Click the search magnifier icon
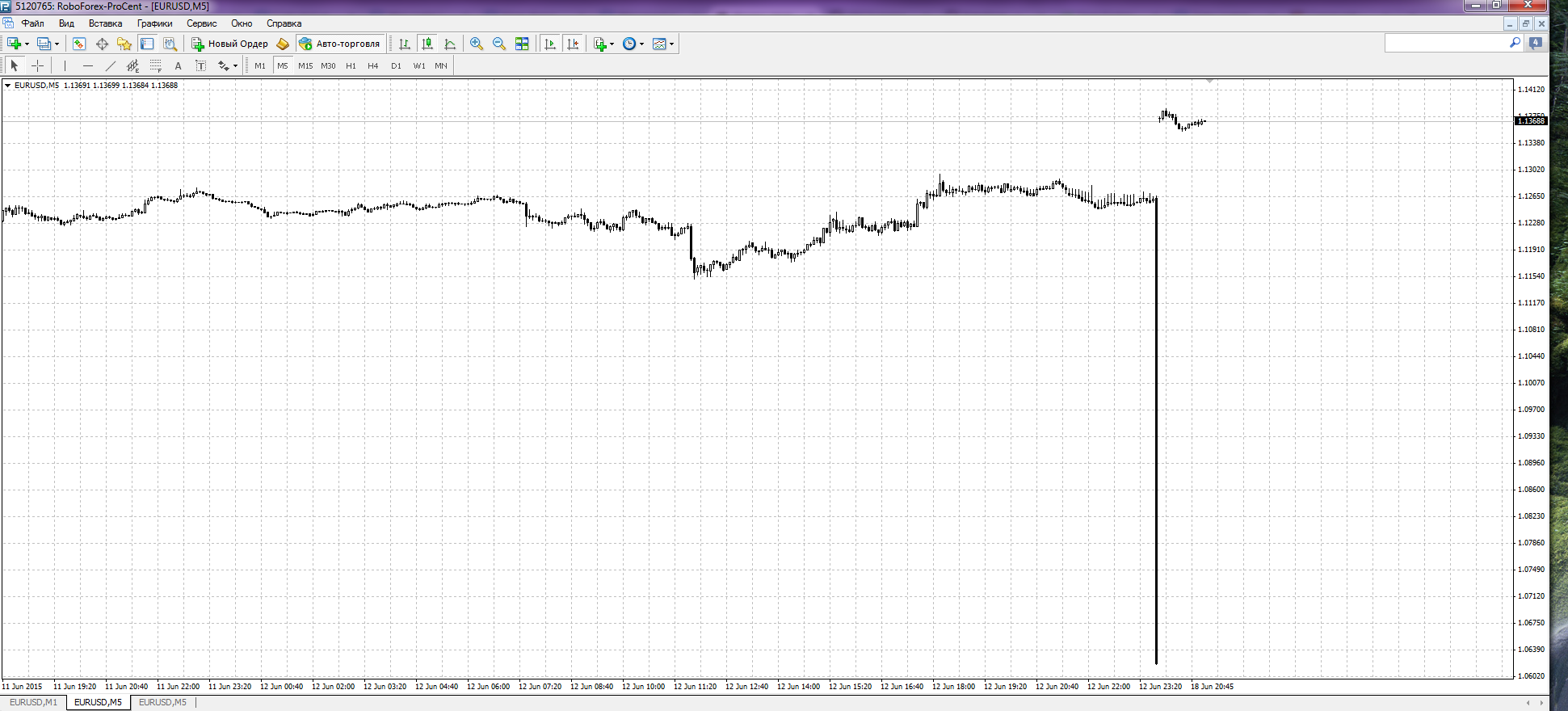The height and width of the screenshot is (711, 1568). [1515, 43]
